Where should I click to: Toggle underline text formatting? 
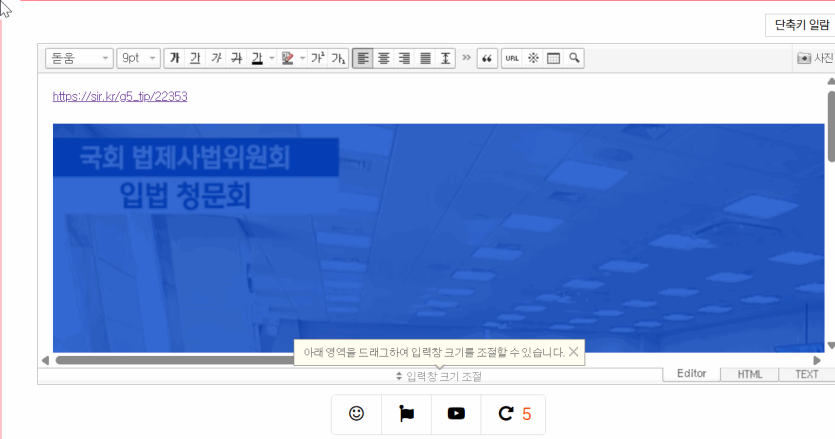(195, 58)
